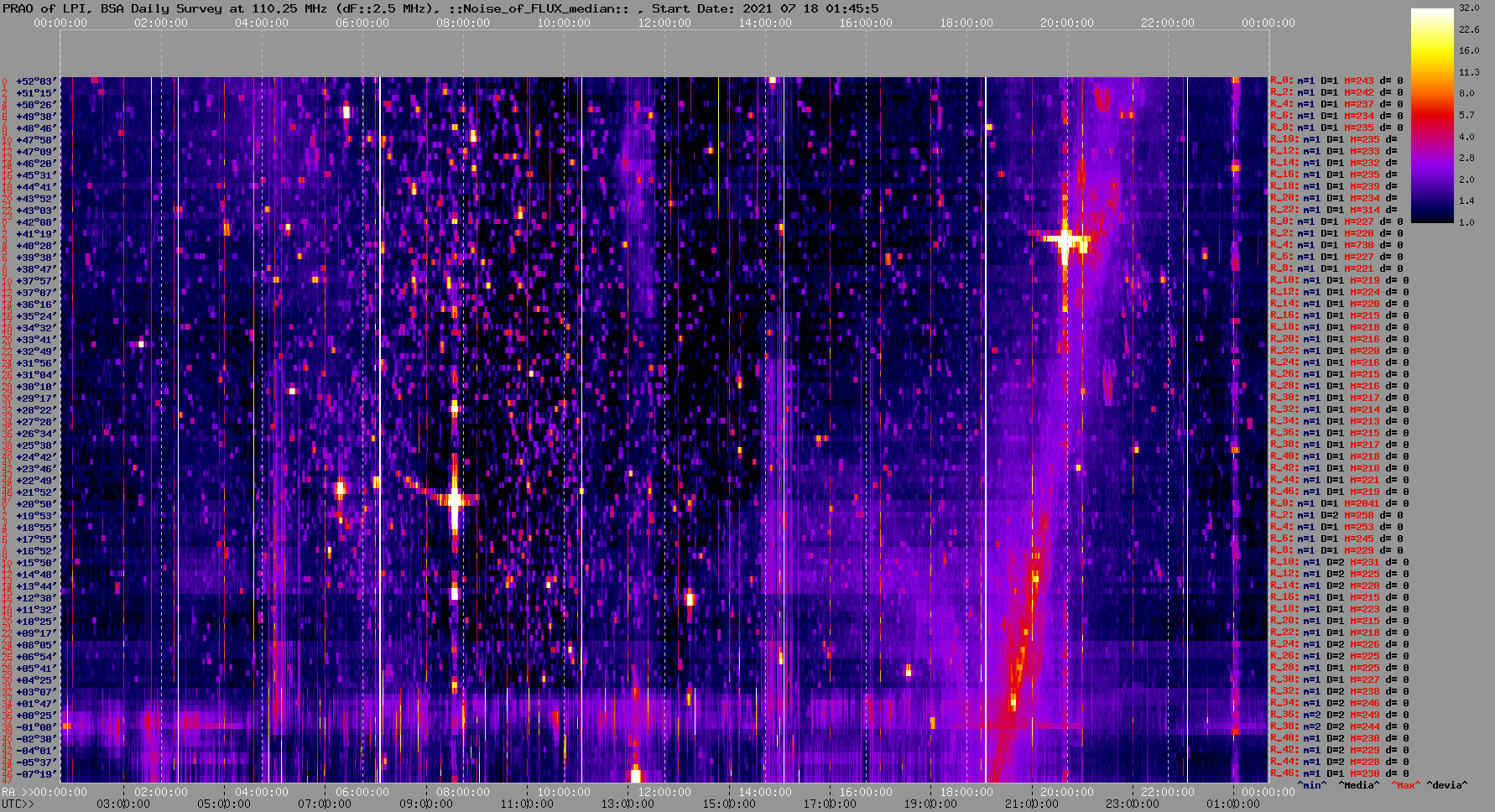Click the declination label -01°00'

coord(36,727)
